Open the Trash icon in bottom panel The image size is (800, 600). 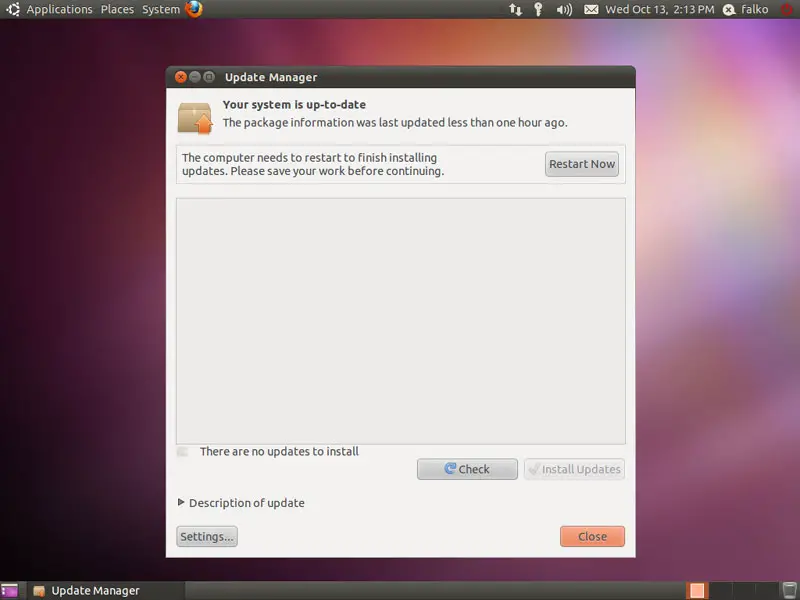click(789, 591)
